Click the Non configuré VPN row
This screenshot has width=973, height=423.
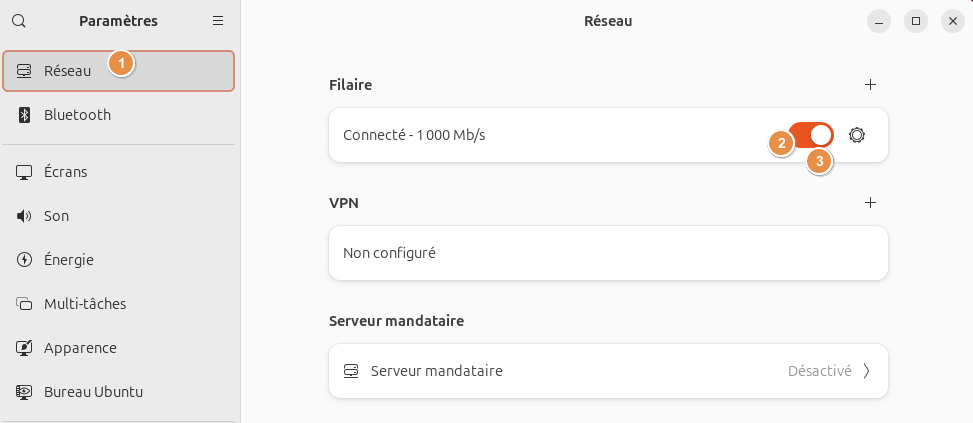tap(608, 253)
